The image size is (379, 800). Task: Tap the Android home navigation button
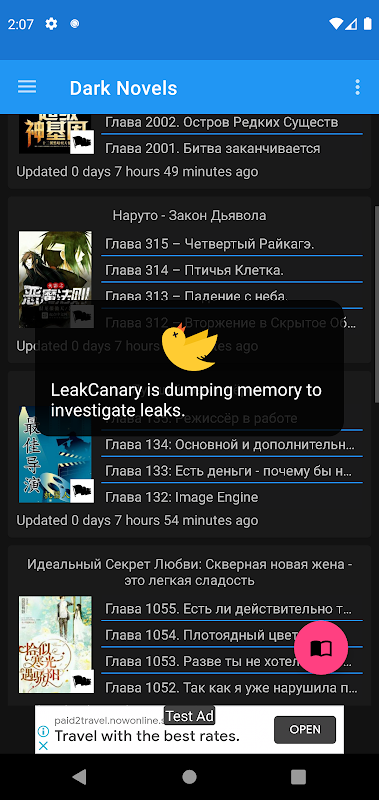189,777
